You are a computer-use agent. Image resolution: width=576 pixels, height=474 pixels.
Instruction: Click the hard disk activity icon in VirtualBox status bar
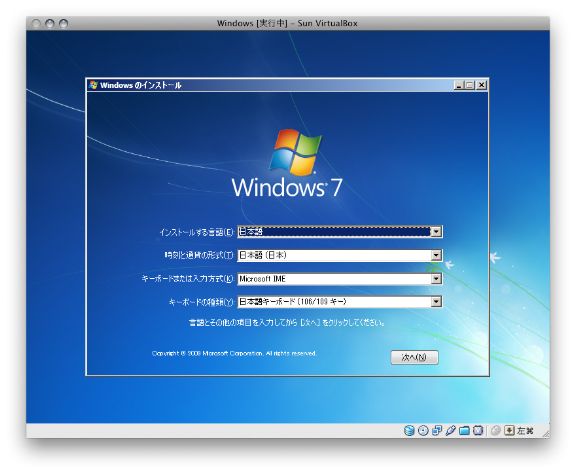409,431
